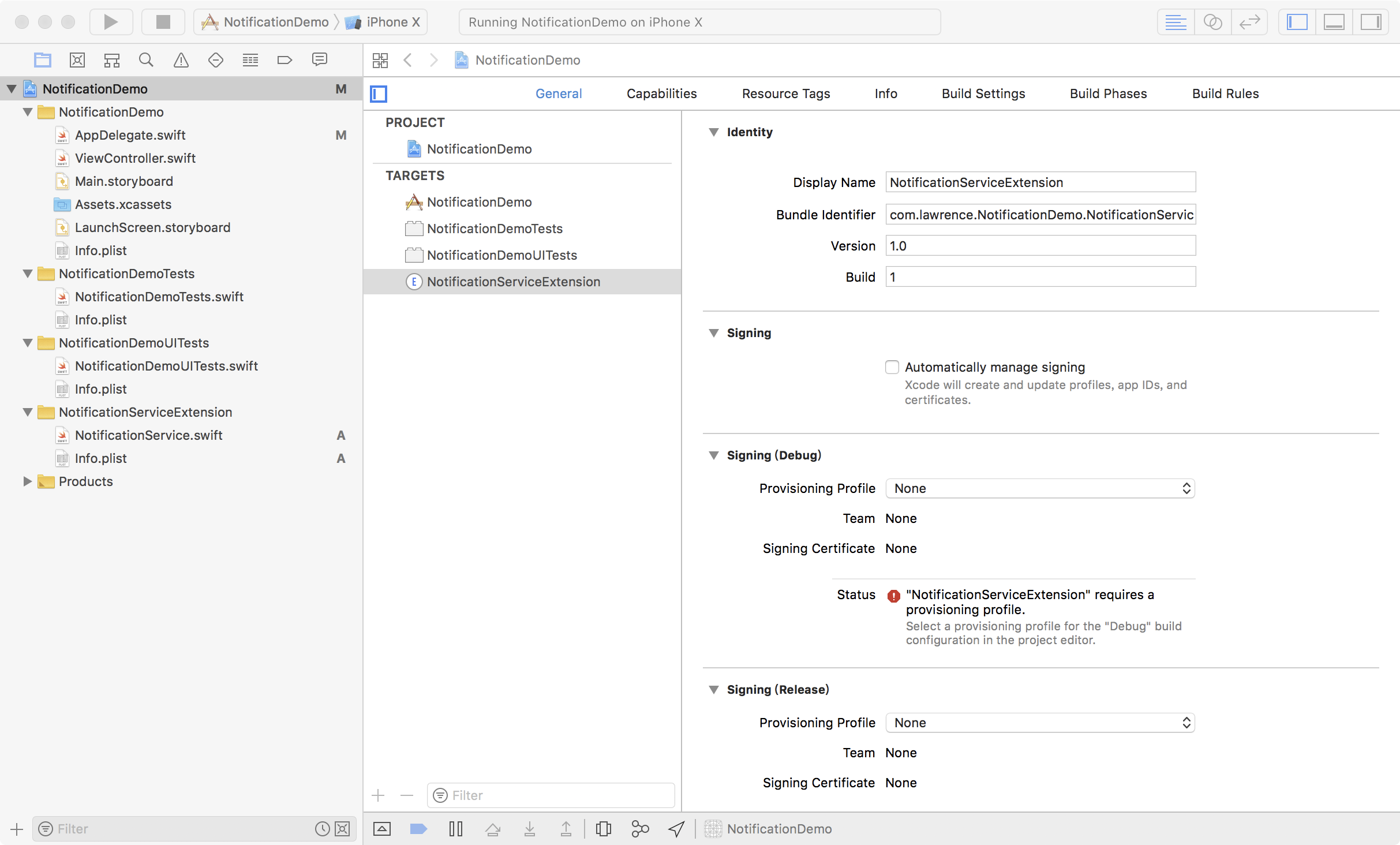Viewport: 1400px width, 845px height.
Task: Show only recent files filter icon
Action: coord(322,829)
